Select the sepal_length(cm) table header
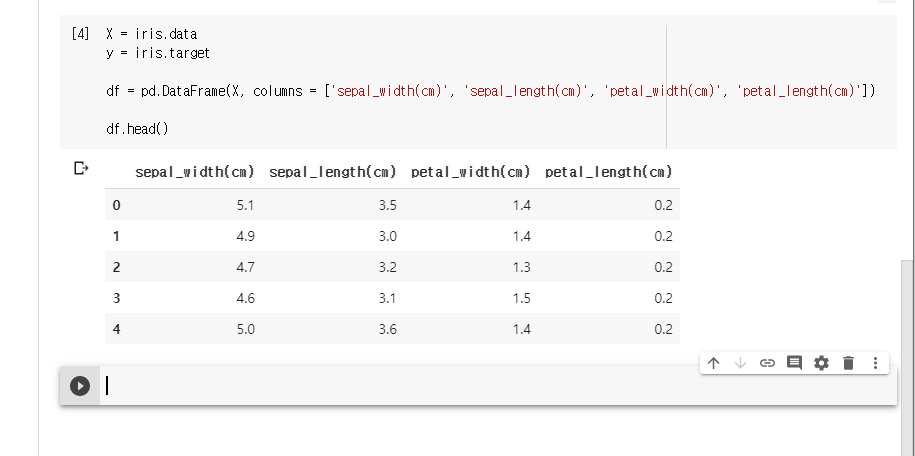The width and height of the screenshot is (915, 456). (x=333, y=172)
